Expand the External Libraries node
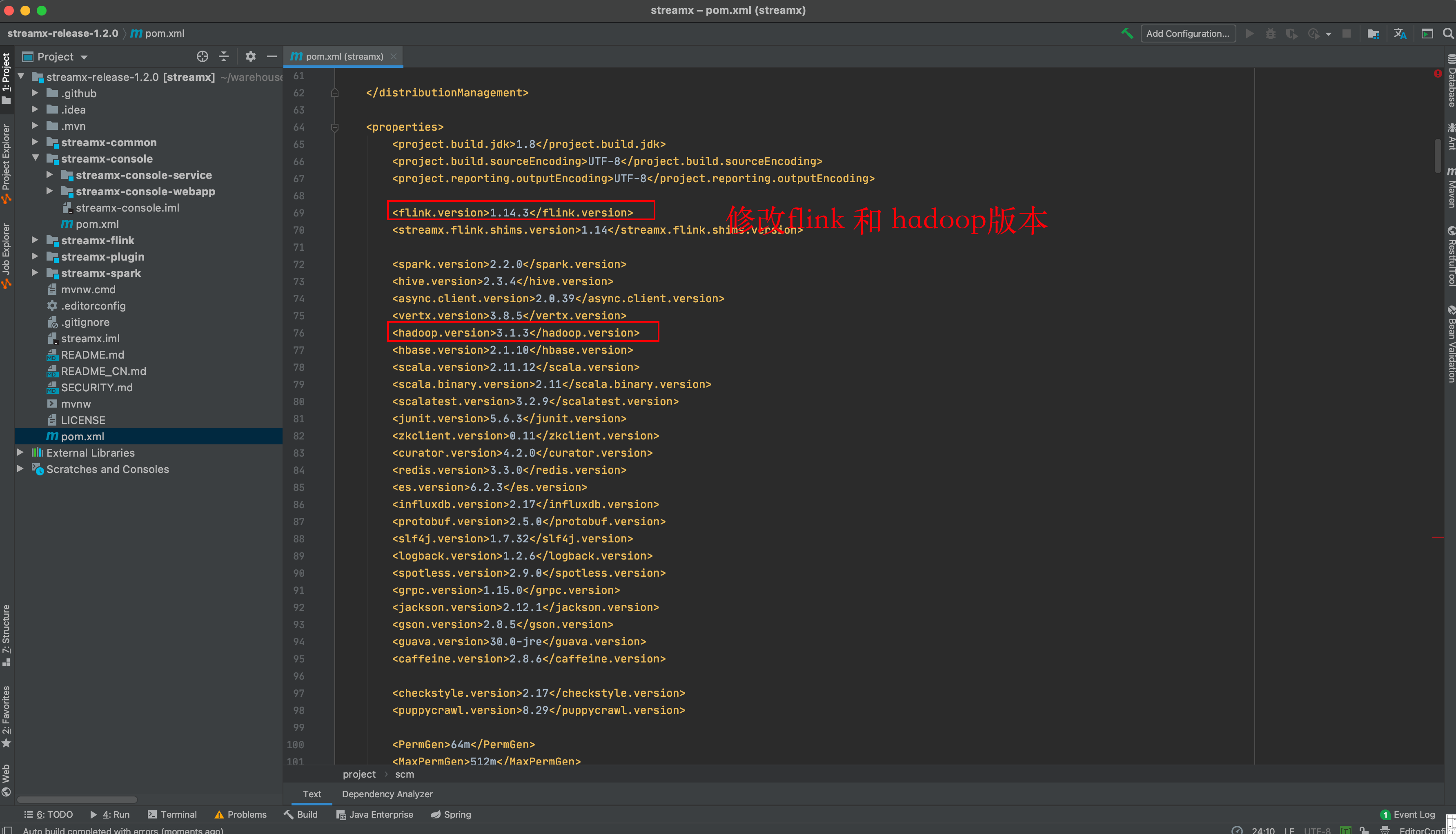This screenshot has width=1456, height=834. (20, 453)
